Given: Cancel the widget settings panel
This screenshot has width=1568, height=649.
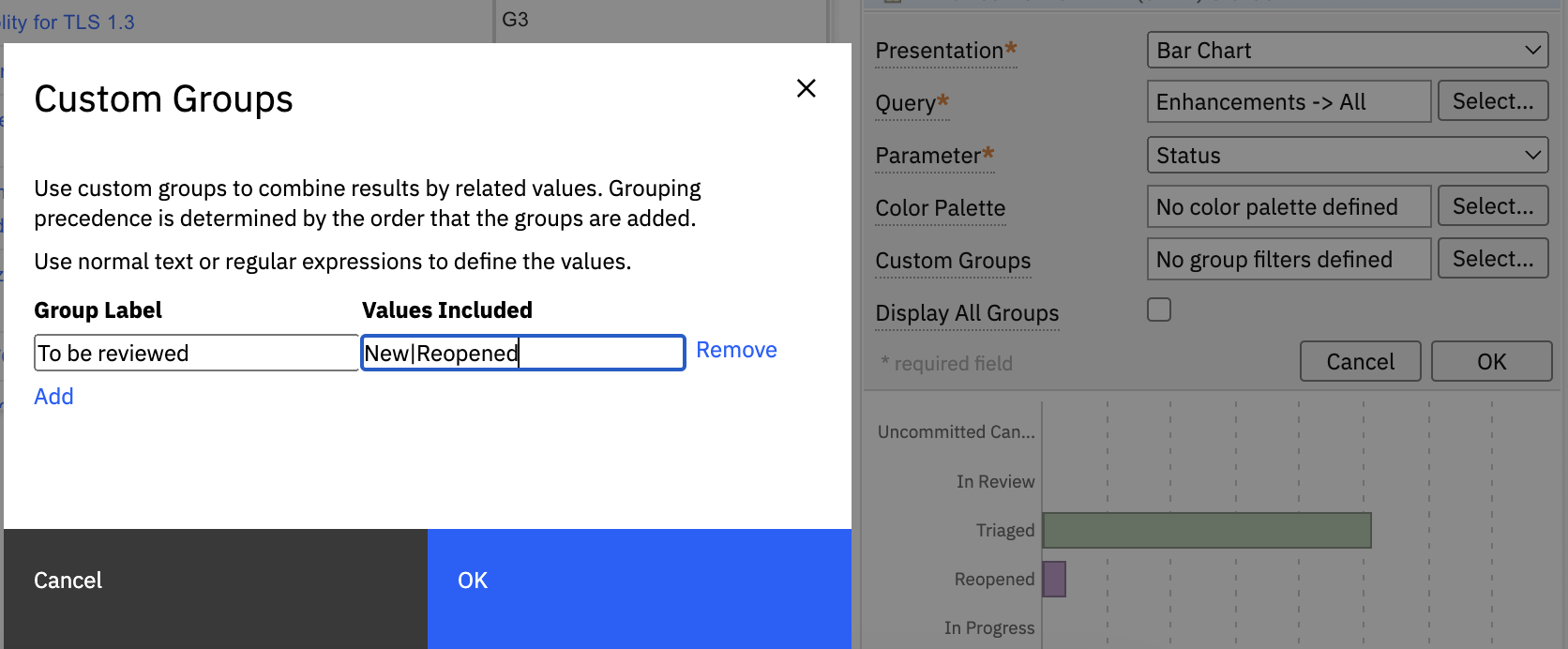Looking at the screenshot, I should click(x=1360, y=362).
